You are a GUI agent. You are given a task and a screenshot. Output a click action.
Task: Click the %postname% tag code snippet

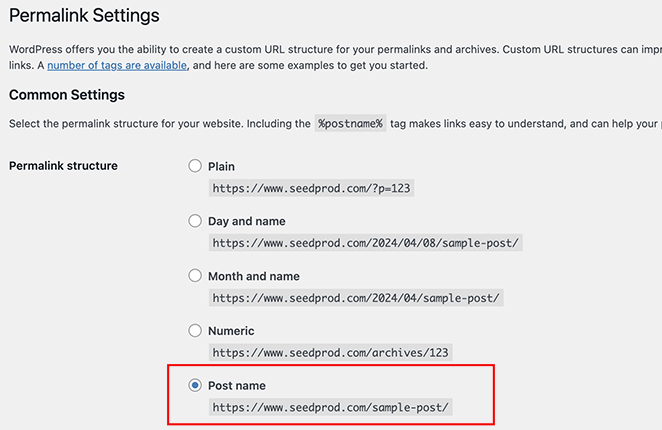coord(351,124)
